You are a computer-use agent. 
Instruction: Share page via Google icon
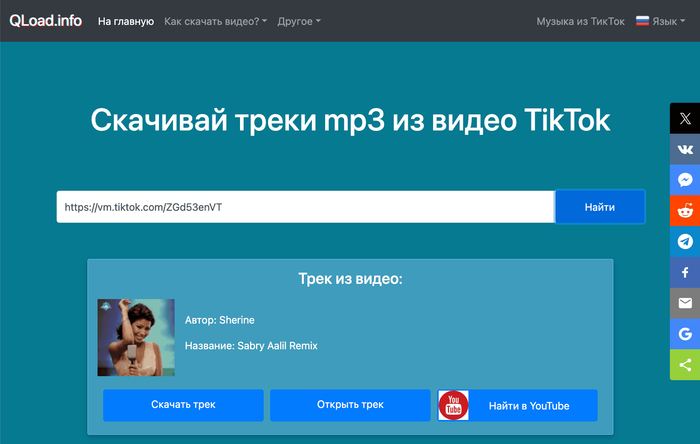tap(685, 334)
